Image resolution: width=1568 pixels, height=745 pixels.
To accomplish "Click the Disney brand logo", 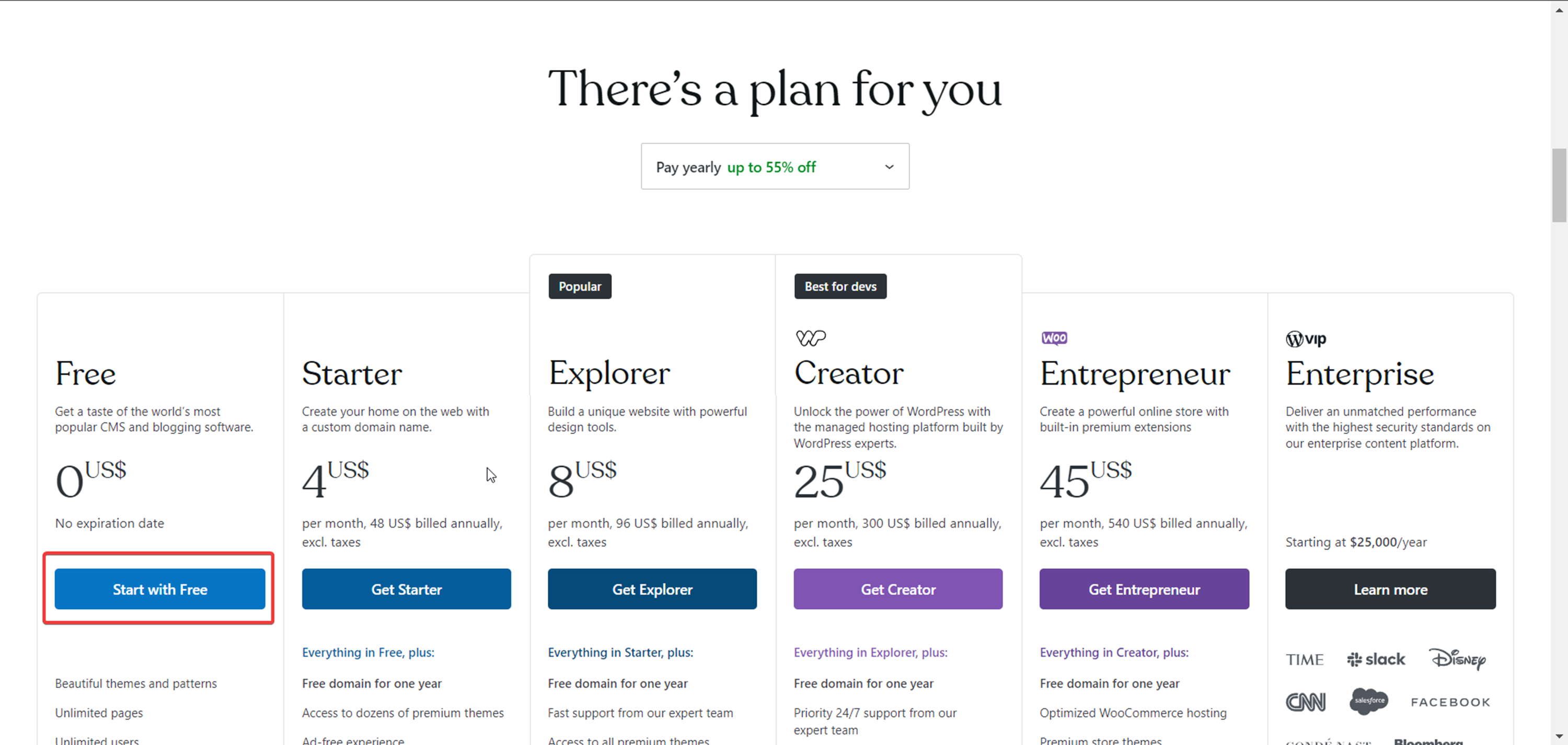I will [x=1457, y=659].
